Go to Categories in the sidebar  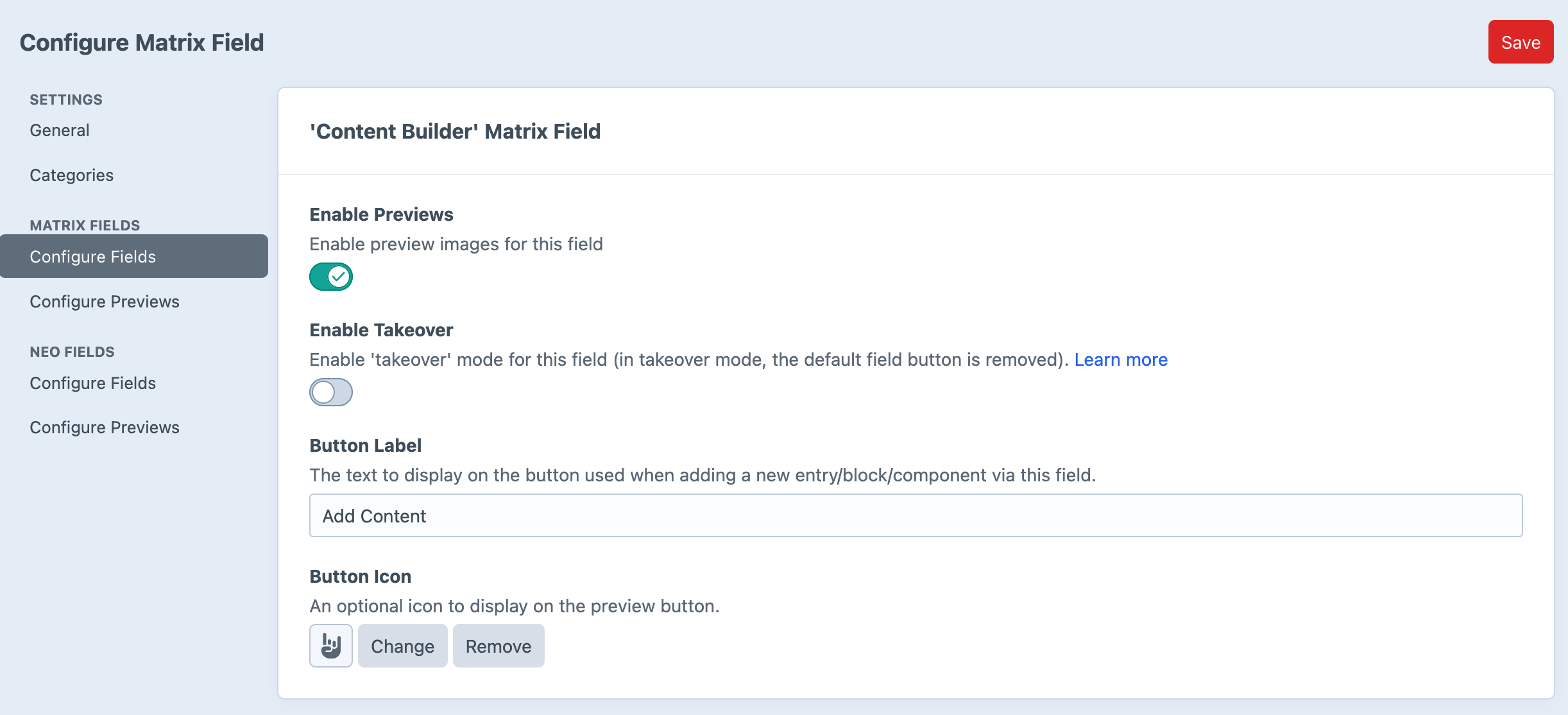[71, 175]
